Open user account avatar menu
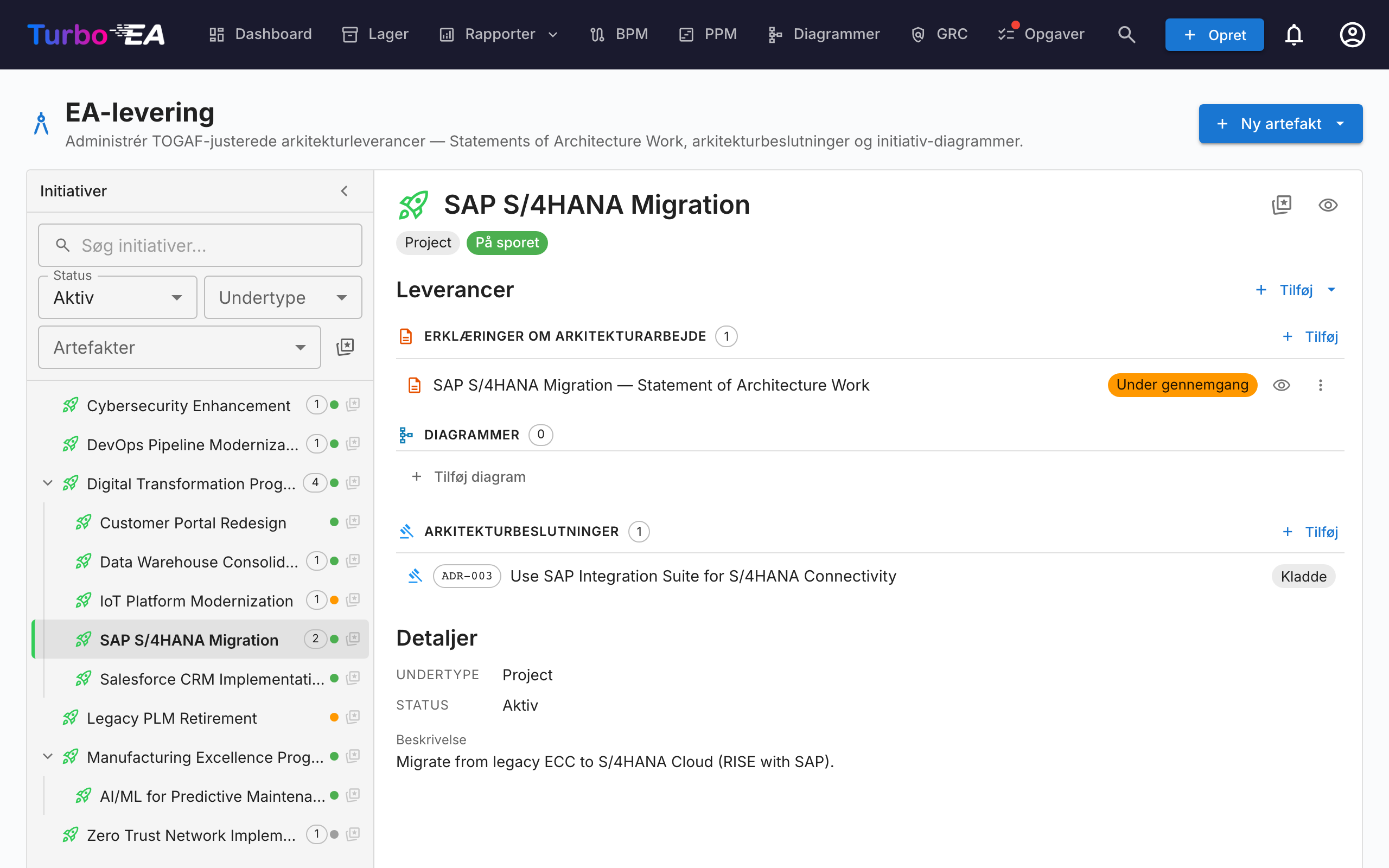The height and width of the screenshot is (868, 1389). (x=1352, y=34)
